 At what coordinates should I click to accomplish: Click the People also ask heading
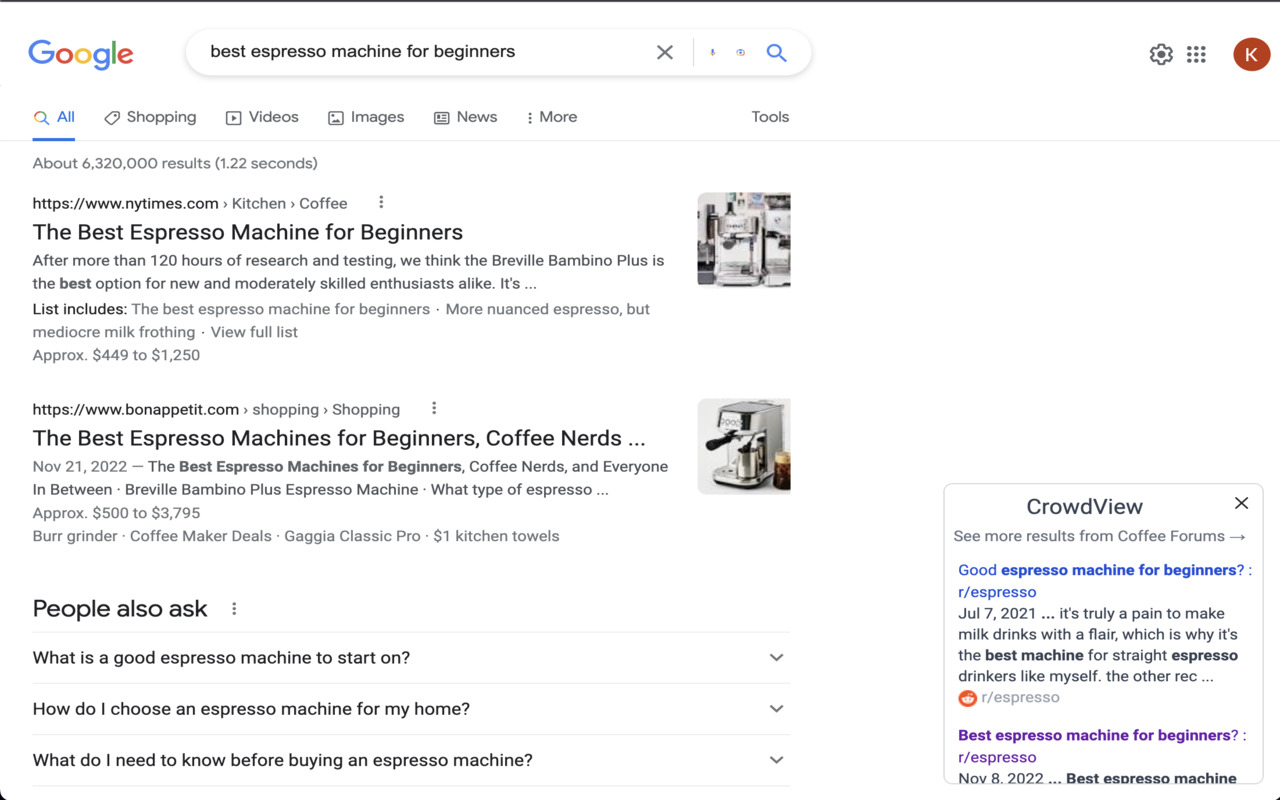pyautogui.click(x=120, y=609)
